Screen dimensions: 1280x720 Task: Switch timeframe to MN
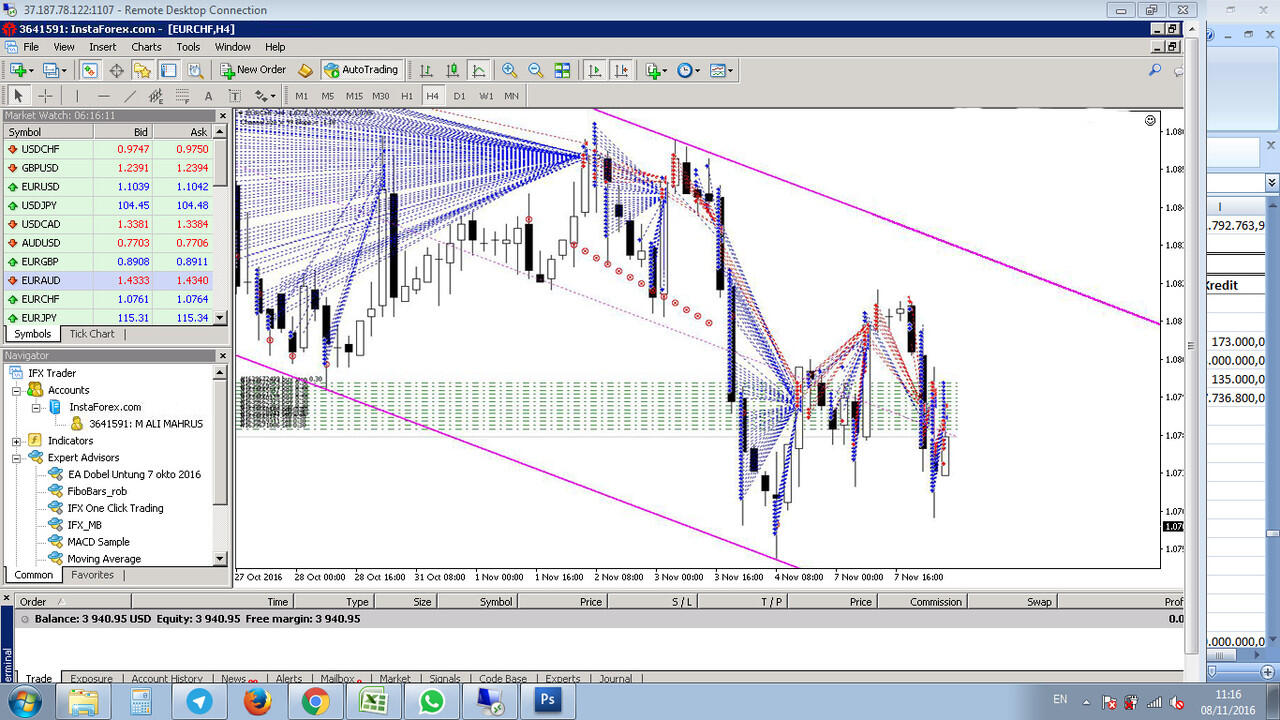coord(512,96)
